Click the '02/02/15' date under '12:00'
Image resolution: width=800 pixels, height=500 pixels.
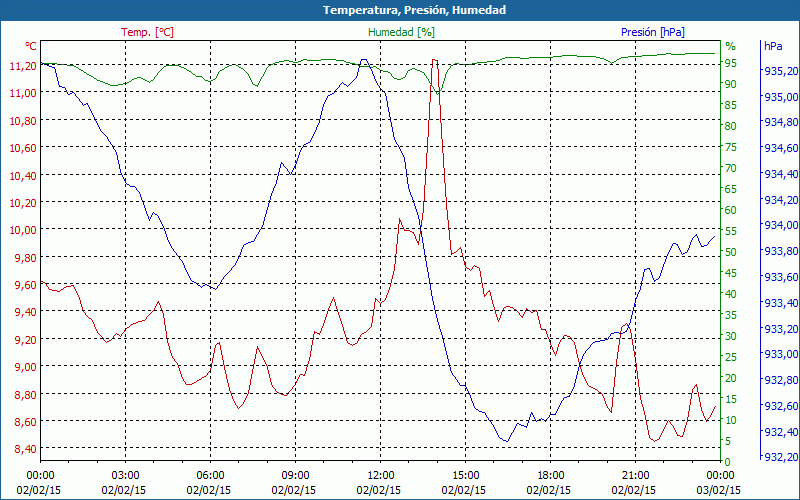pyautogui.click(x=379, y=490)
